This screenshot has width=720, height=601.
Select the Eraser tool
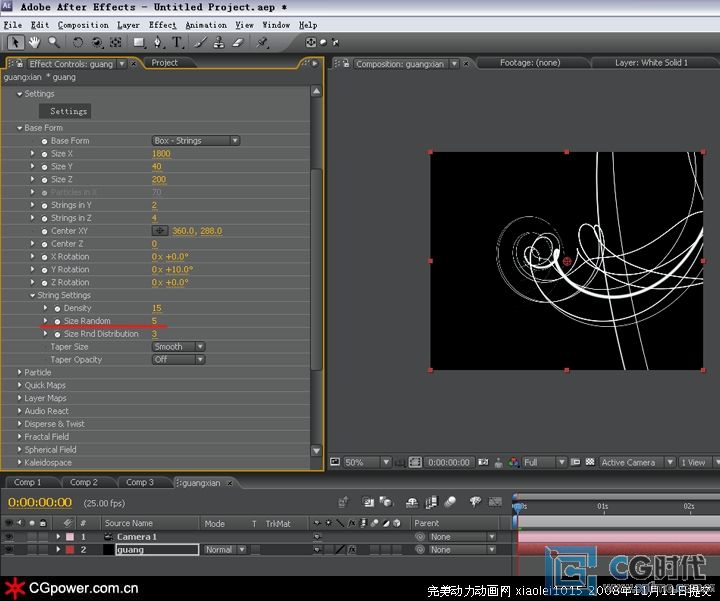click(x=238, y=43)
